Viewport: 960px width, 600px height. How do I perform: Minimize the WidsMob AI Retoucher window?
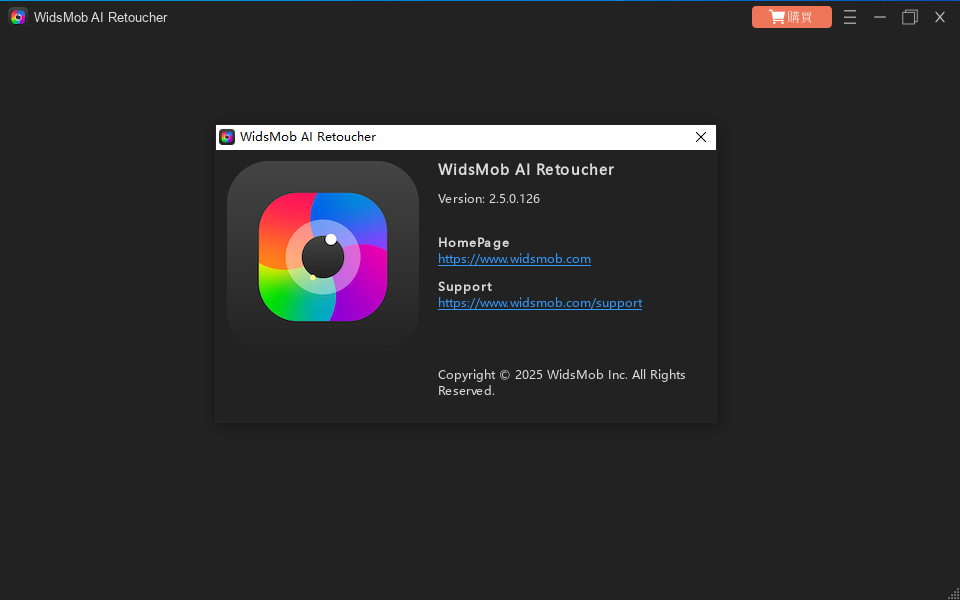click(880, 17)
